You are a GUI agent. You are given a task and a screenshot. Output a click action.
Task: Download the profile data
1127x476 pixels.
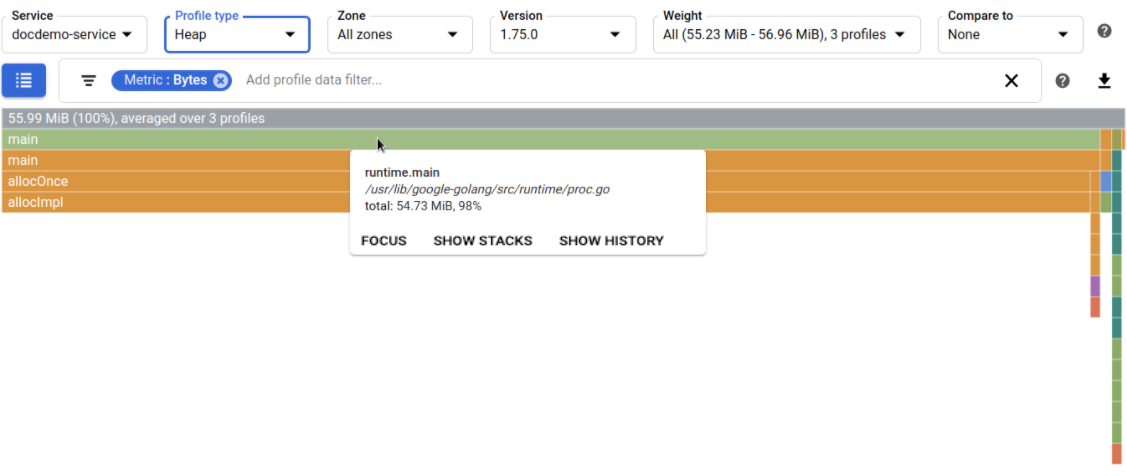click(x=1104, y=81)
